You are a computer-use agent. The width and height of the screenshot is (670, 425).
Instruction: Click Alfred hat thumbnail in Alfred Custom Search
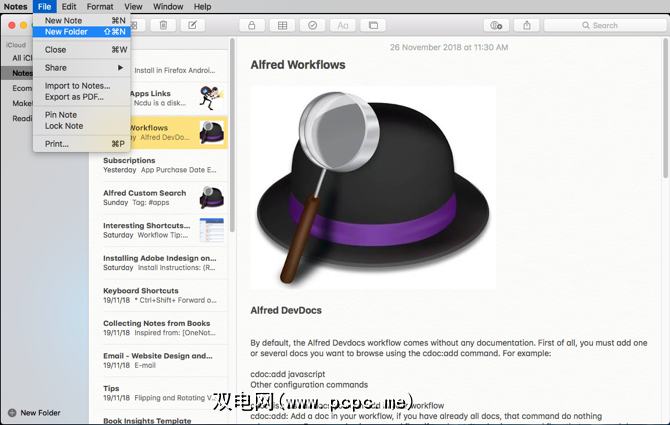click(x=212, y=197)
